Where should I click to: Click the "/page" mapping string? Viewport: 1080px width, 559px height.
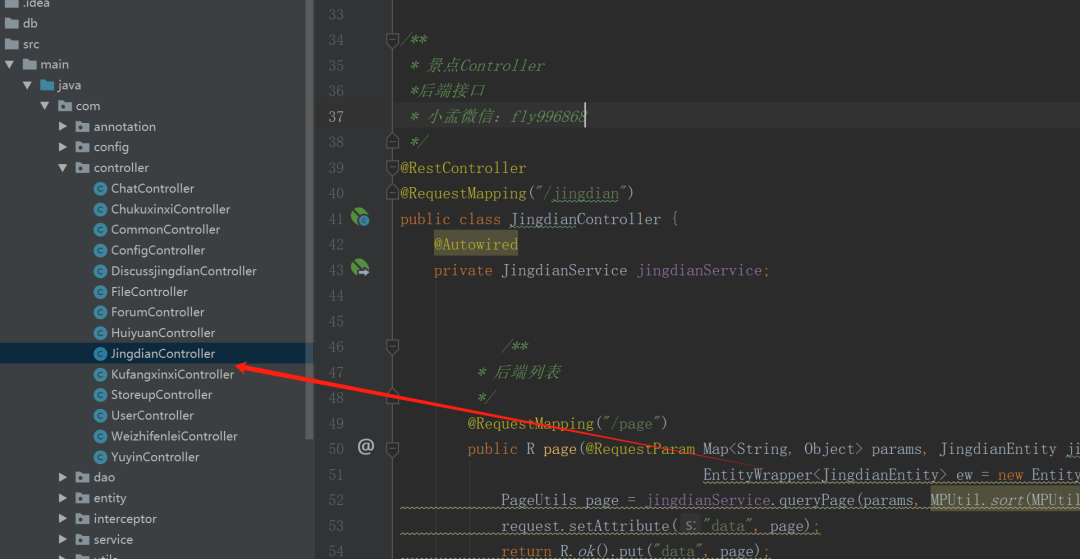coord(632,423)
